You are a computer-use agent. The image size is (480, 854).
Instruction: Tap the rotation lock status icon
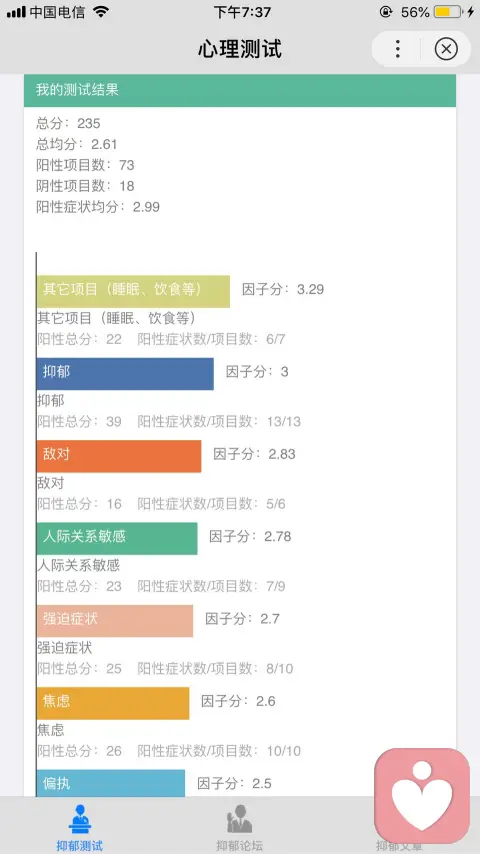click(x=386, y=11)
